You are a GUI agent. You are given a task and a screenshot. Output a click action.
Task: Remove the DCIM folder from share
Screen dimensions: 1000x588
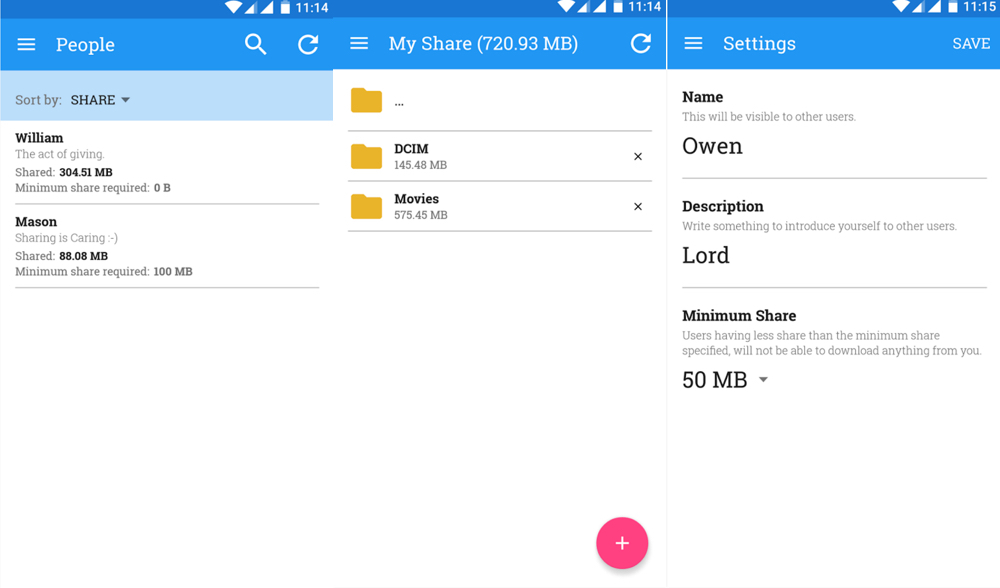[x=638, y=157]
